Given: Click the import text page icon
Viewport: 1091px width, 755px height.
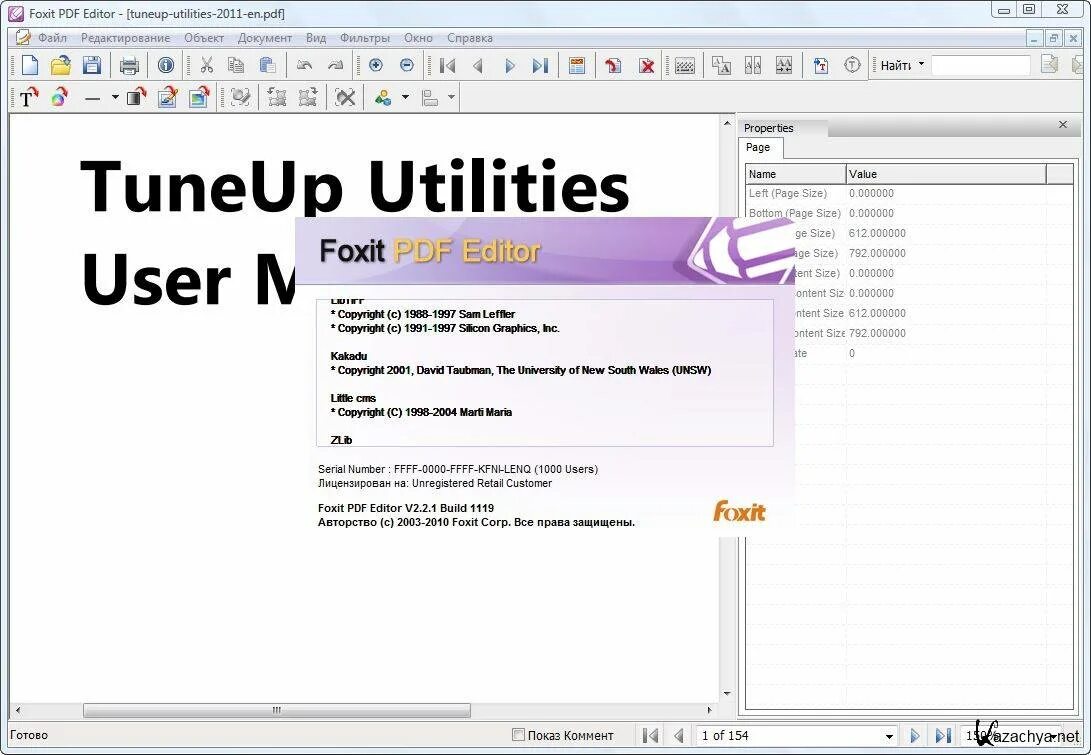Looking at the screenshot, I should click(821, 65).
